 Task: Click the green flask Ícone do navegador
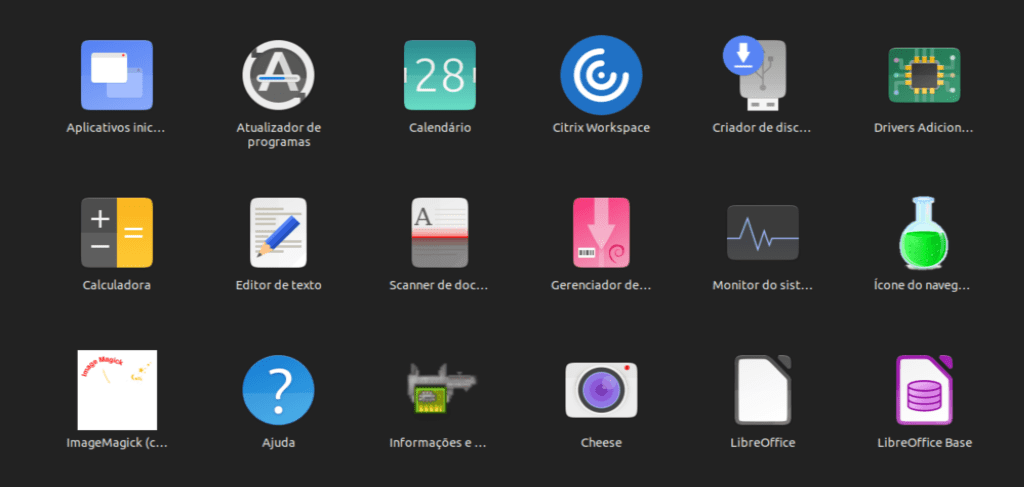click(x=924, y=232)
